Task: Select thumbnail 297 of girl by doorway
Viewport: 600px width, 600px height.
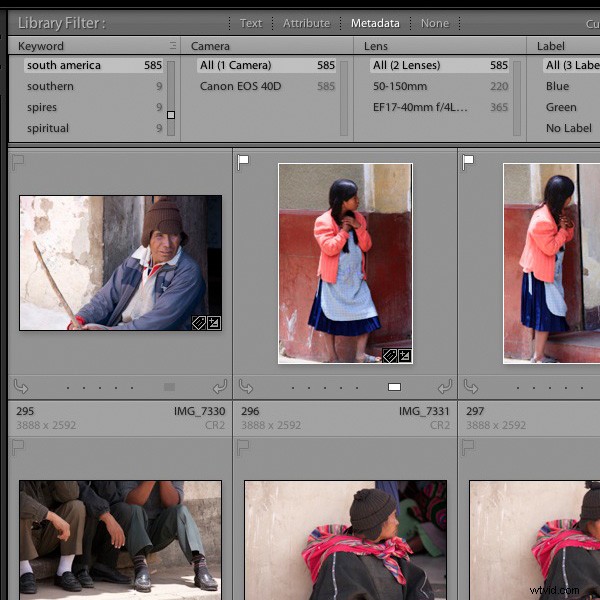Action: [x=551, y=263]
